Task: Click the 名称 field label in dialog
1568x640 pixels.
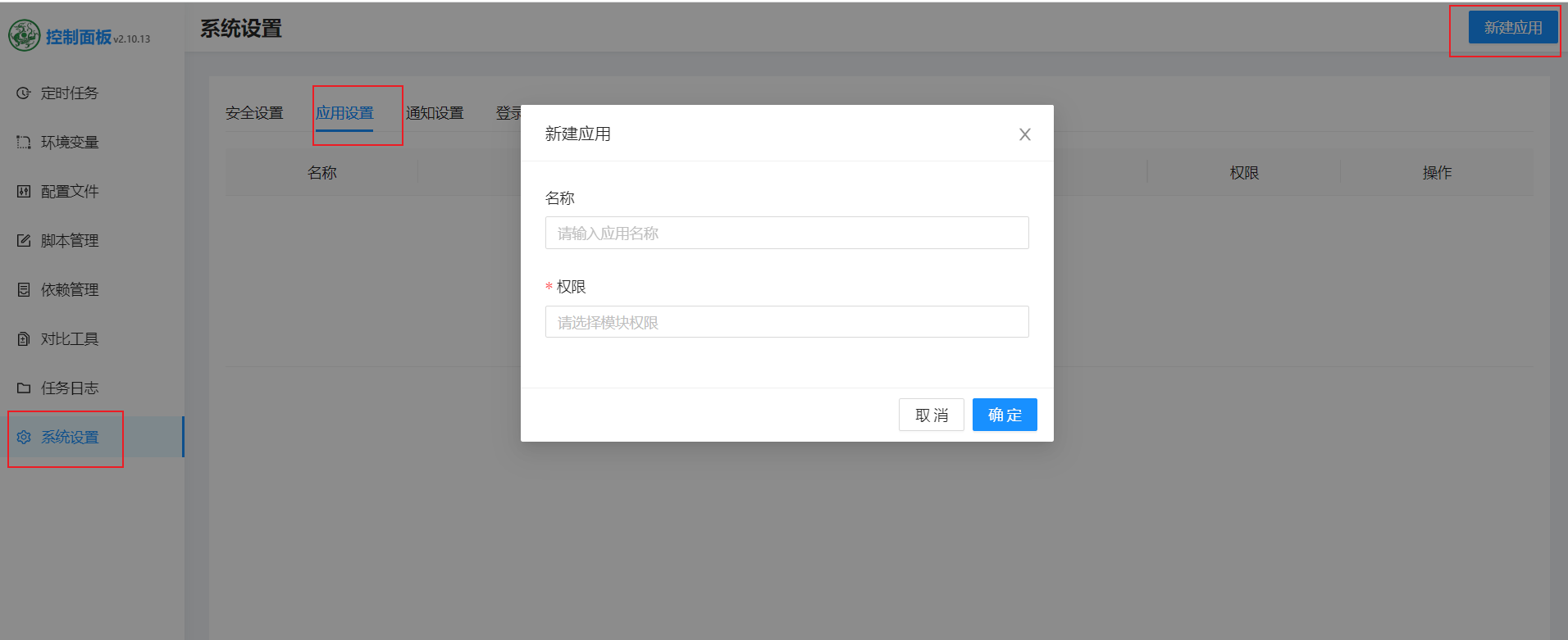Action: tap(560, 198)
